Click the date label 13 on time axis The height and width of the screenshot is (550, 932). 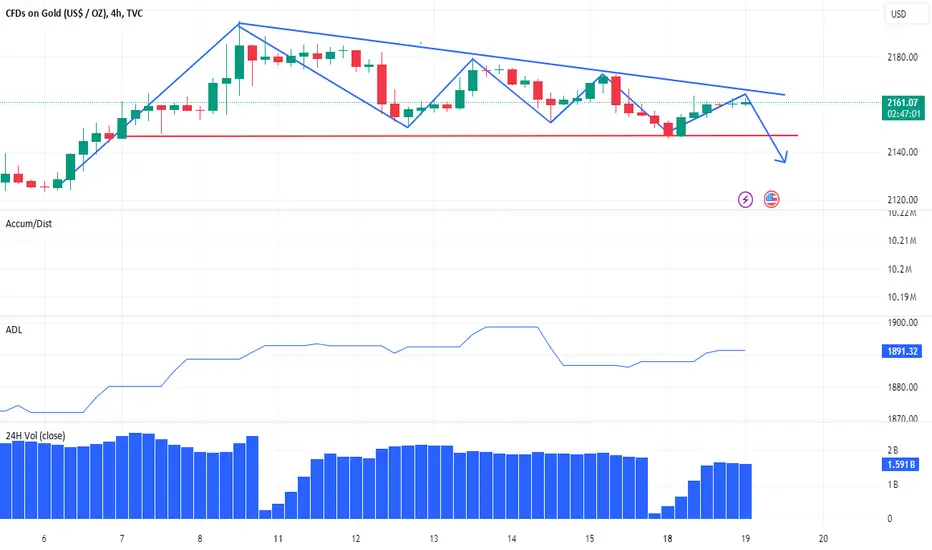tap(434, 539)
